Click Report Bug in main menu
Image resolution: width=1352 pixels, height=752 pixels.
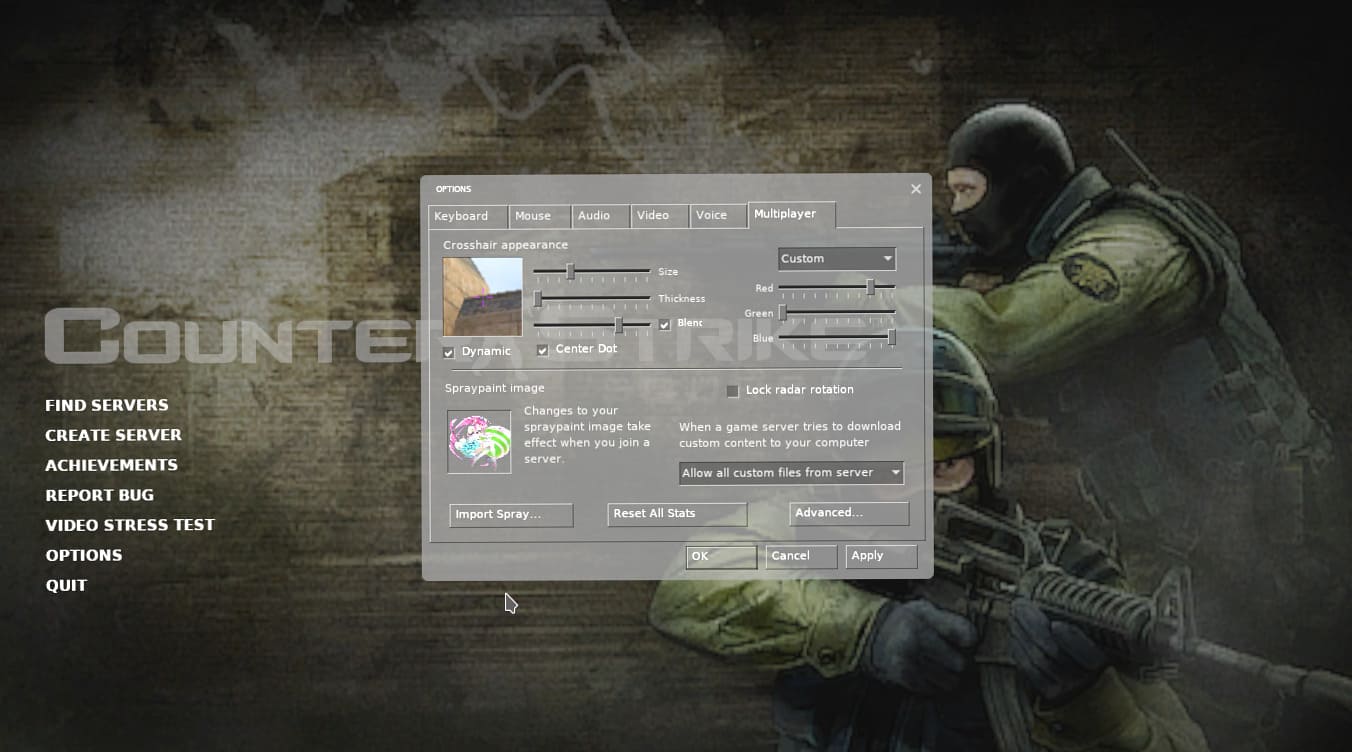[100, 495]
